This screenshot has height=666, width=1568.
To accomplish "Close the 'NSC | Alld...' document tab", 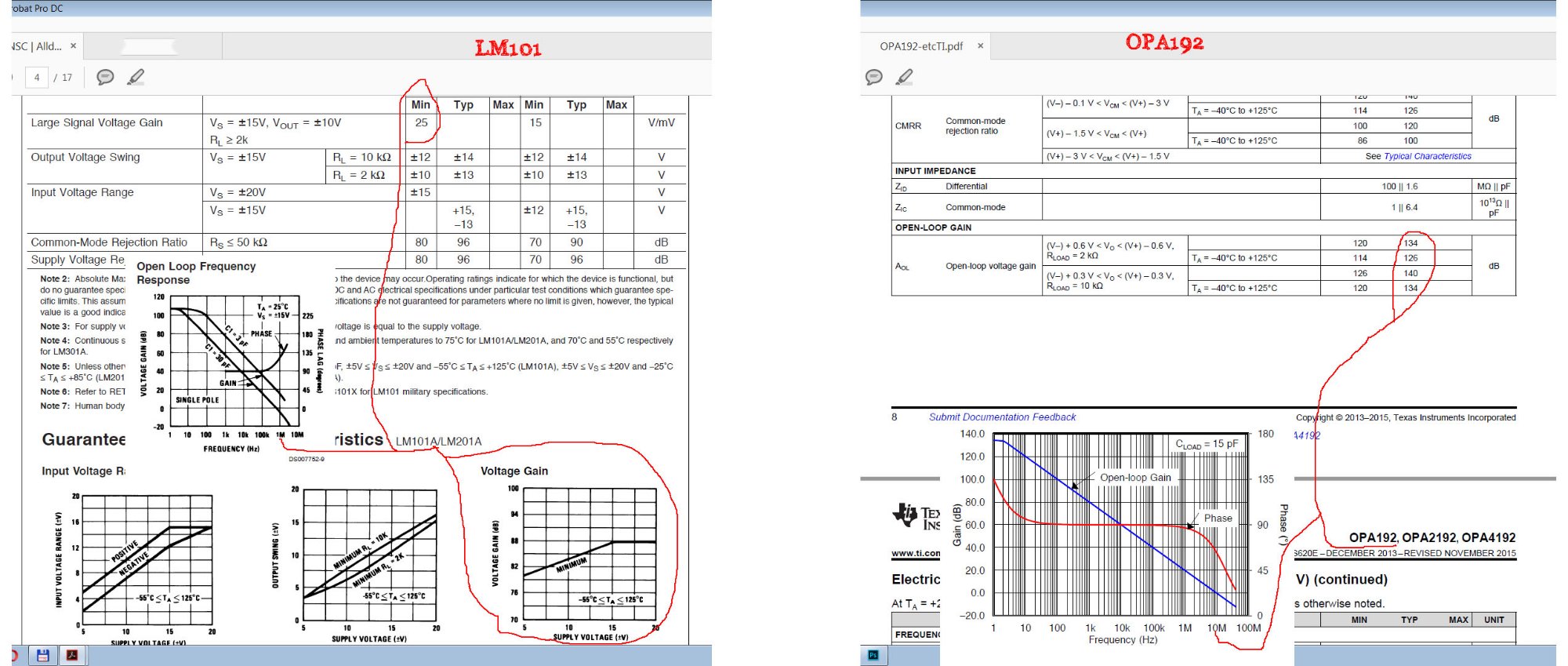I will (x=74, y=45).
